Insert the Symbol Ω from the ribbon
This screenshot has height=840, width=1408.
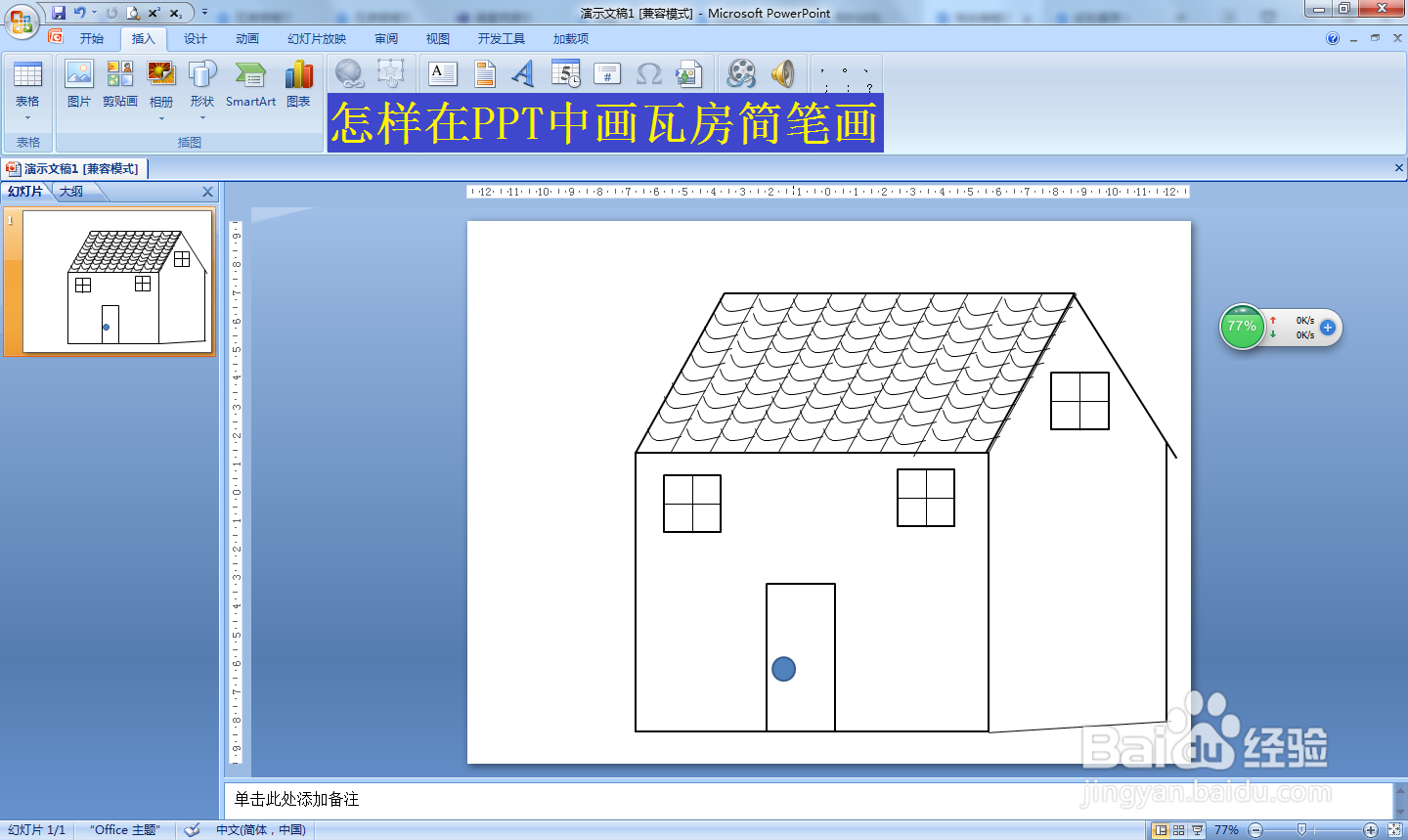pyautogui.click(x=647, y=73)
